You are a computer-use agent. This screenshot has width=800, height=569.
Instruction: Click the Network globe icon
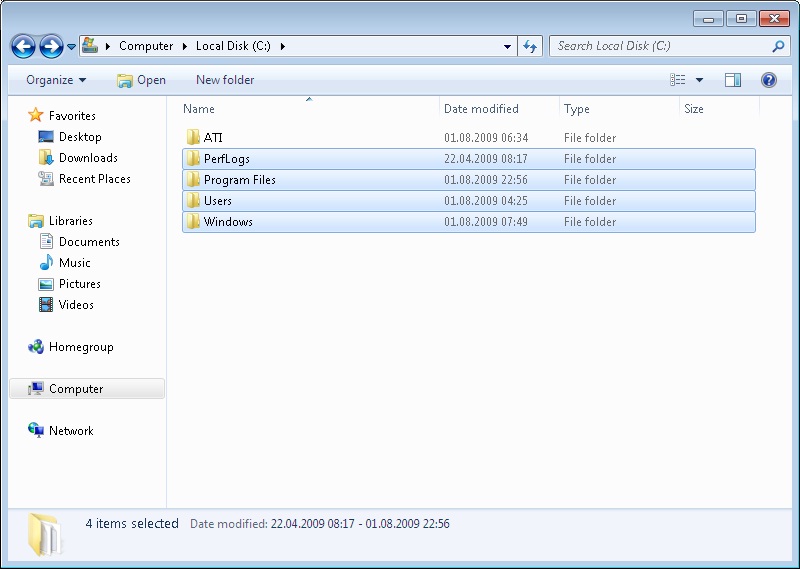click(x=36, y=430)
